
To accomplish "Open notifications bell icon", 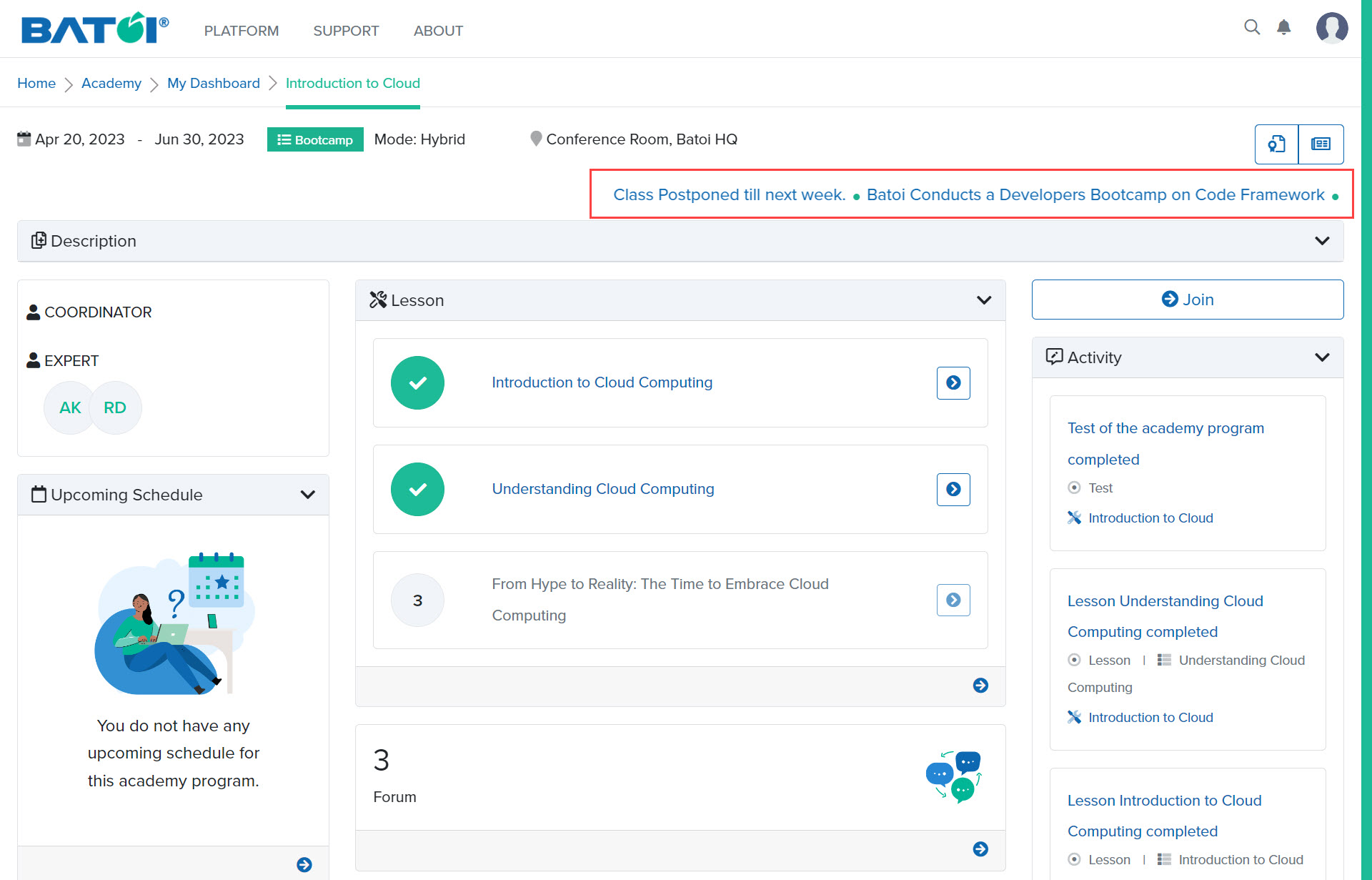I will [1284, 27].
